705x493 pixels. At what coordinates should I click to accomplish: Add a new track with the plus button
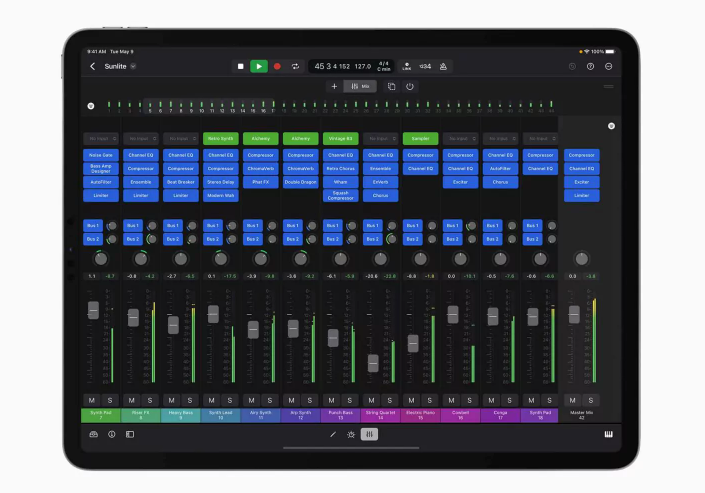[x=334, y=86]
